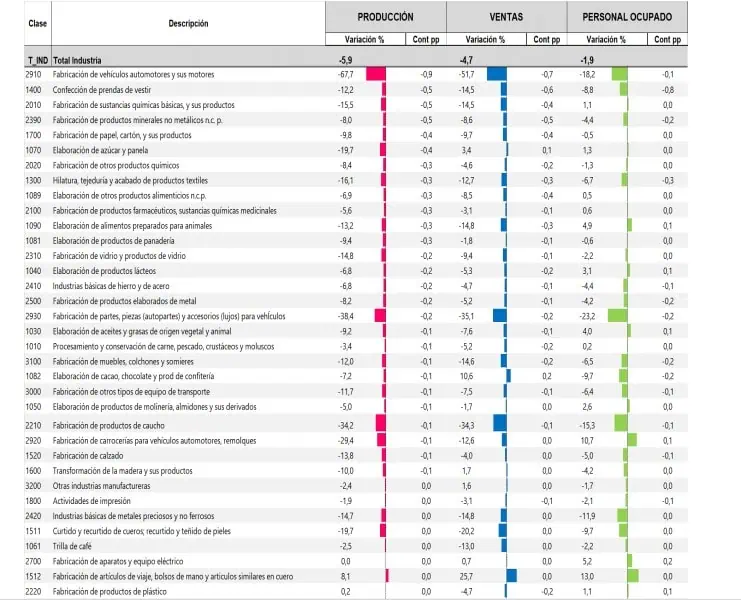Click sales value 10,6 for class 1082
The image size is (741, 600).
[466, 377]
